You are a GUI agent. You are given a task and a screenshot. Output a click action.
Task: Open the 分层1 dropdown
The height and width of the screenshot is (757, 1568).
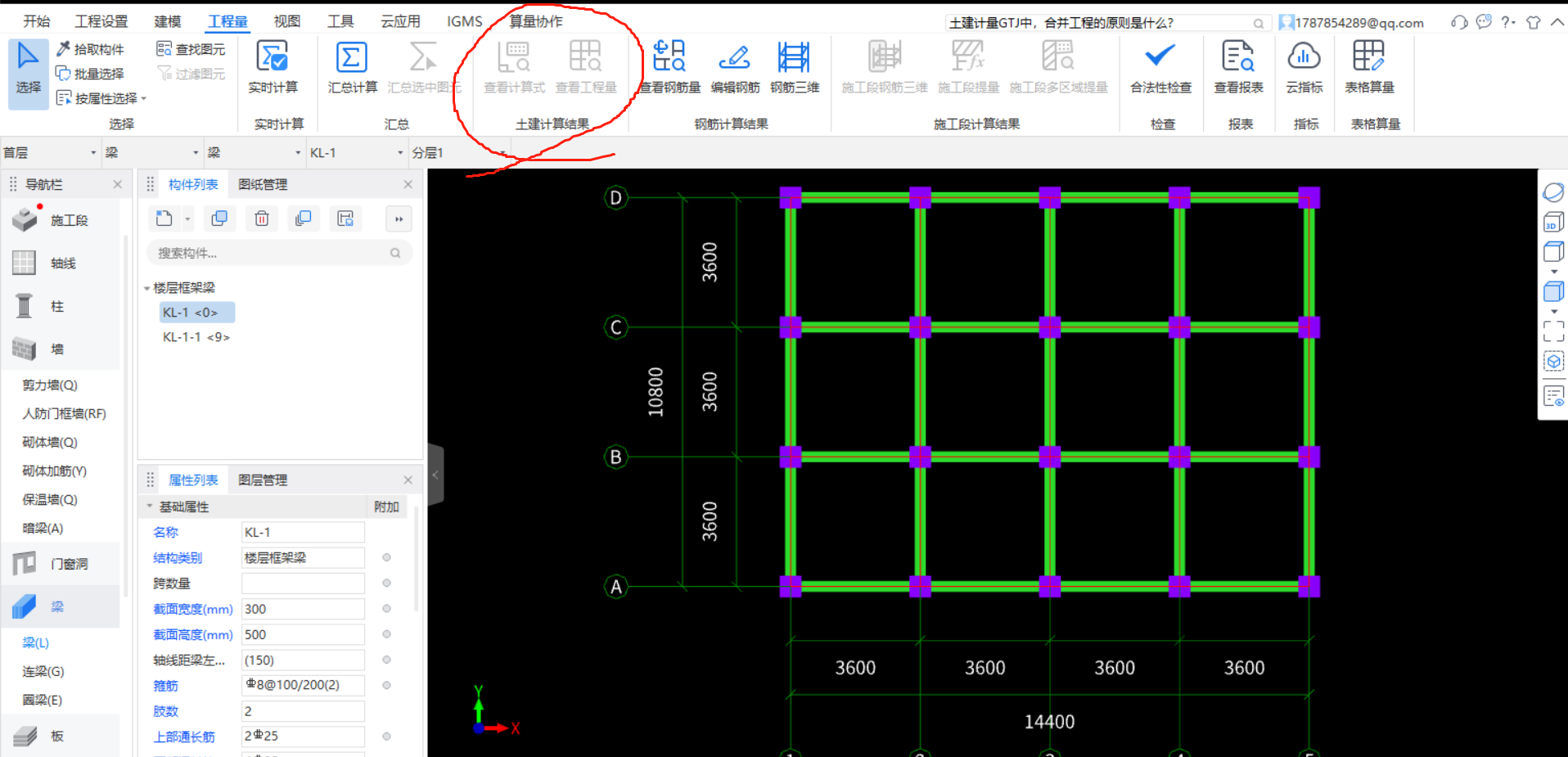point(458,153)
